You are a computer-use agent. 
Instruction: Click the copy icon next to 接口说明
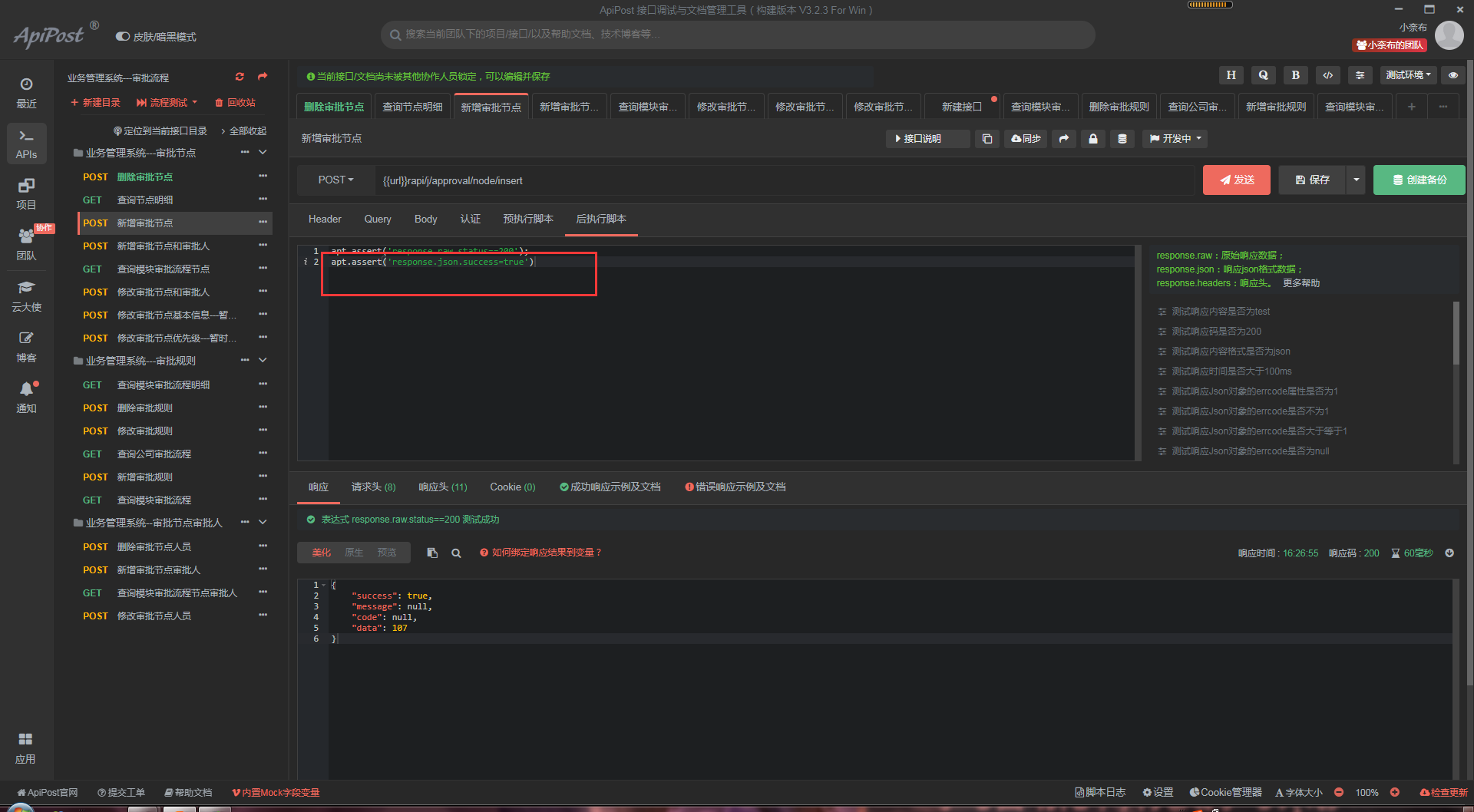coord(987,139)
